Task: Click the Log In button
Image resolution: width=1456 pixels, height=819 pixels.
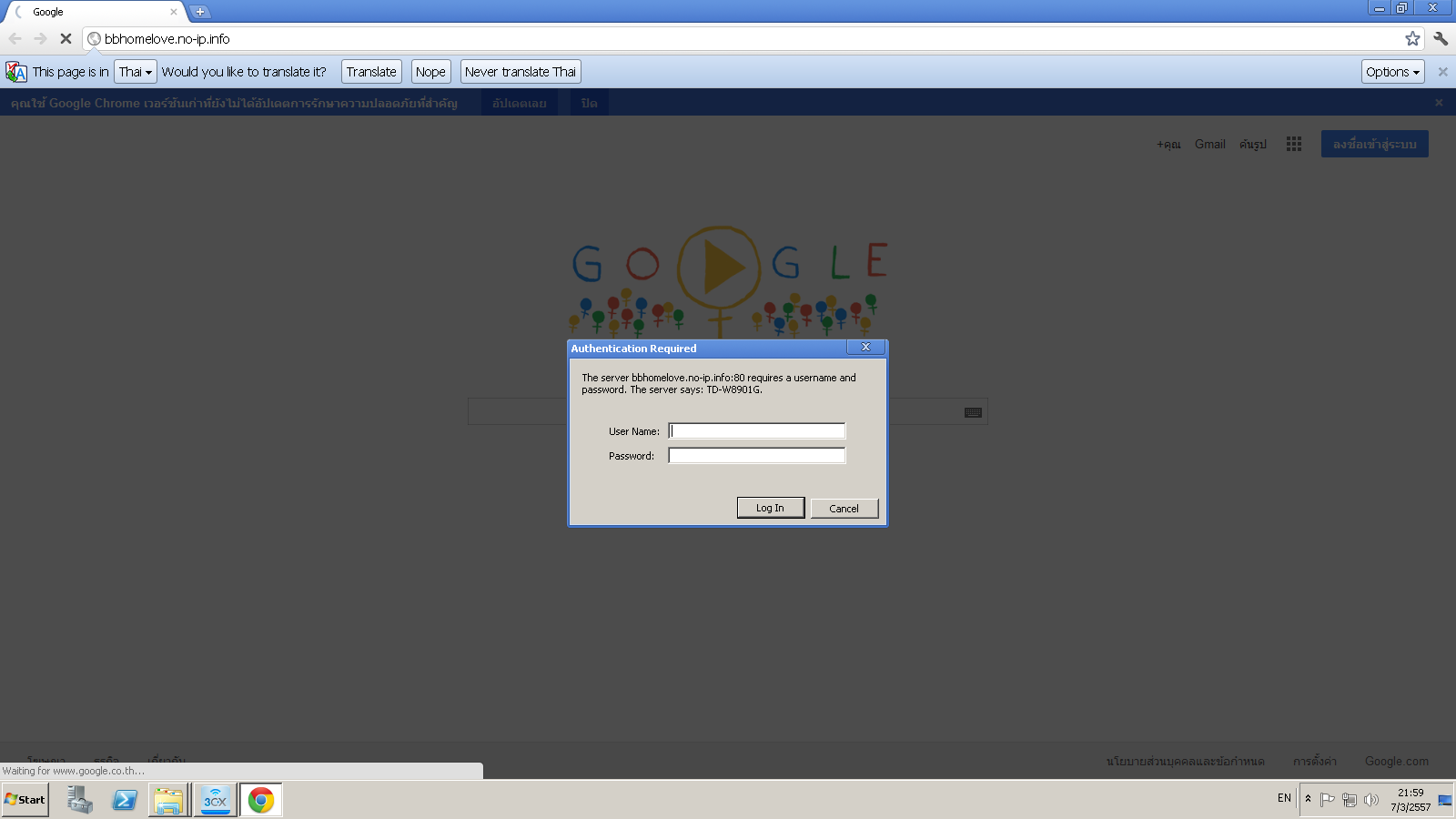Action: coord(770,508)
